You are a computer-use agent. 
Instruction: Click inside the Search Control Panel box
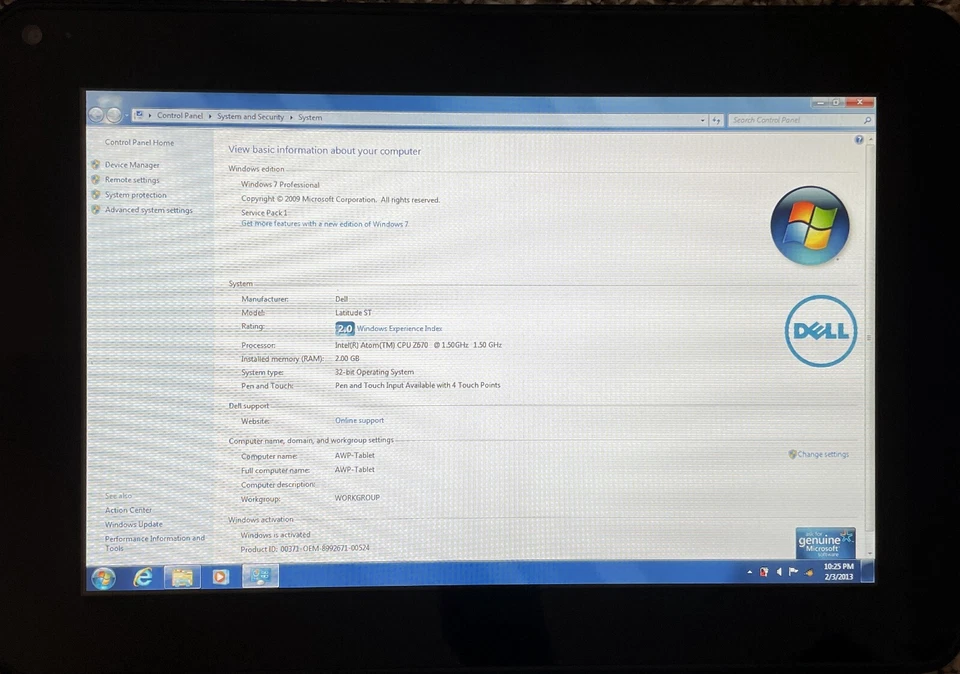[795, 120]
